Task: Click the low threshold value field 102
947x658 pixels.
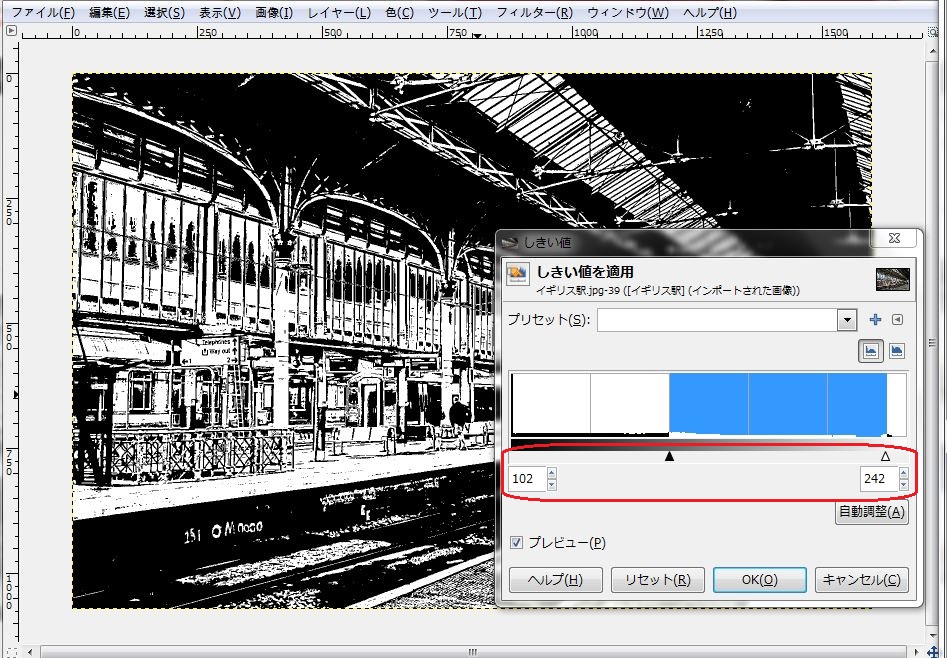Action: pos(527,479)
